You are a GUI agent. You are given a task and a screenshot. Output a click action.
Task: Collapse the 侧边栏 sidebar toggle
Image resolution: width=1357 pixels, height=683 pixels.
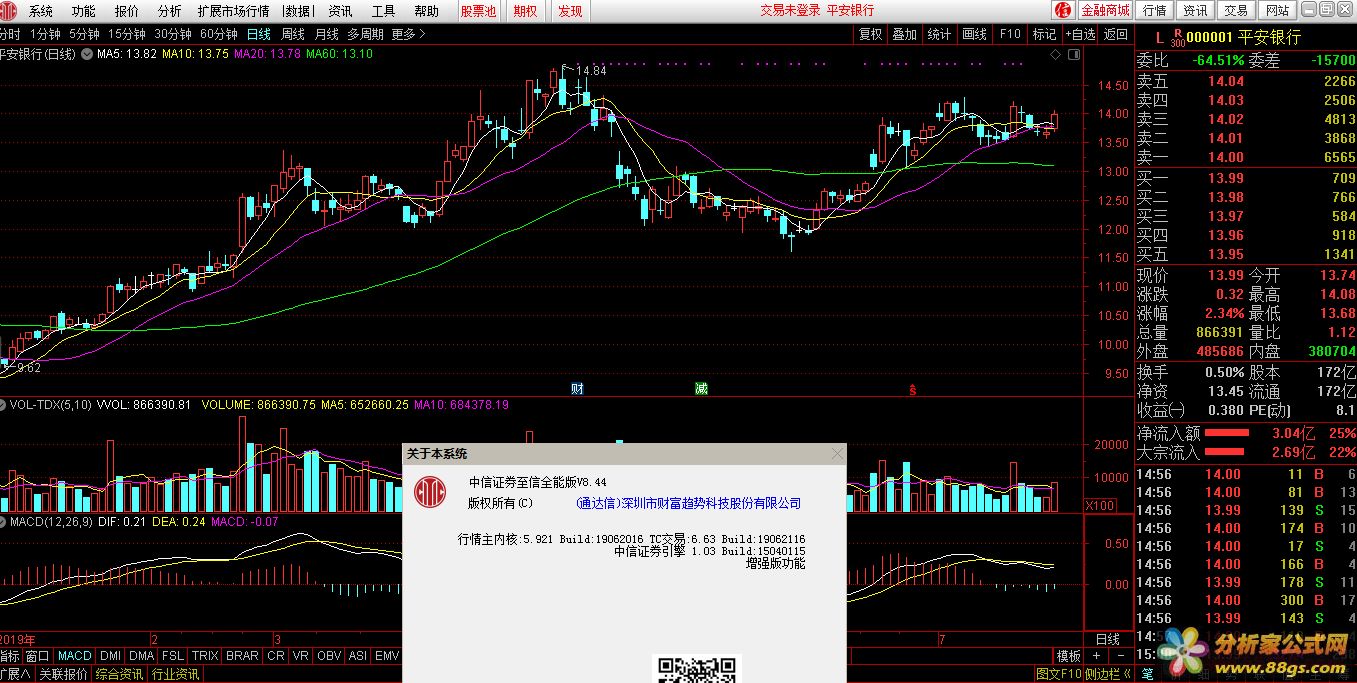[1108, 675]
